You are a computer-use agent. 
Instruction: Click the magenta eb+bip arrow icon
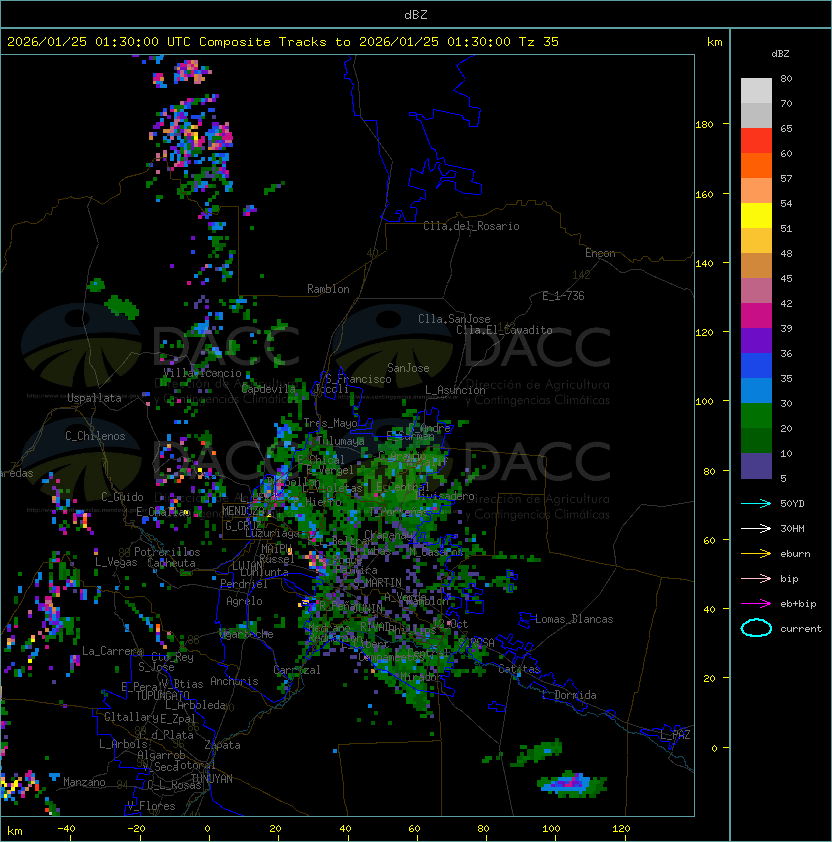click(756, 604)
